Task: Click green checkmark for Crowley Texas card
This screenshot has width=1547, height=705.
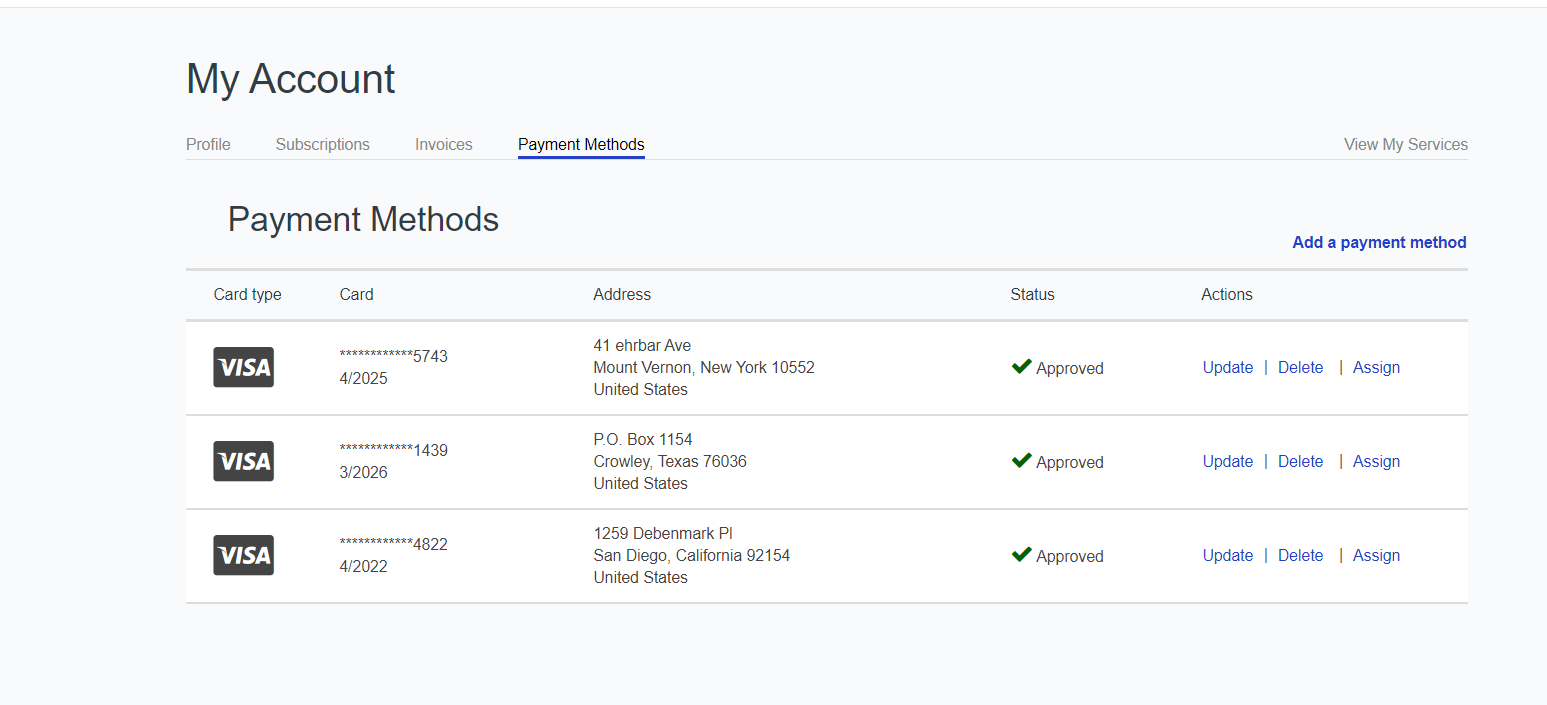Action: [1021, 461]
